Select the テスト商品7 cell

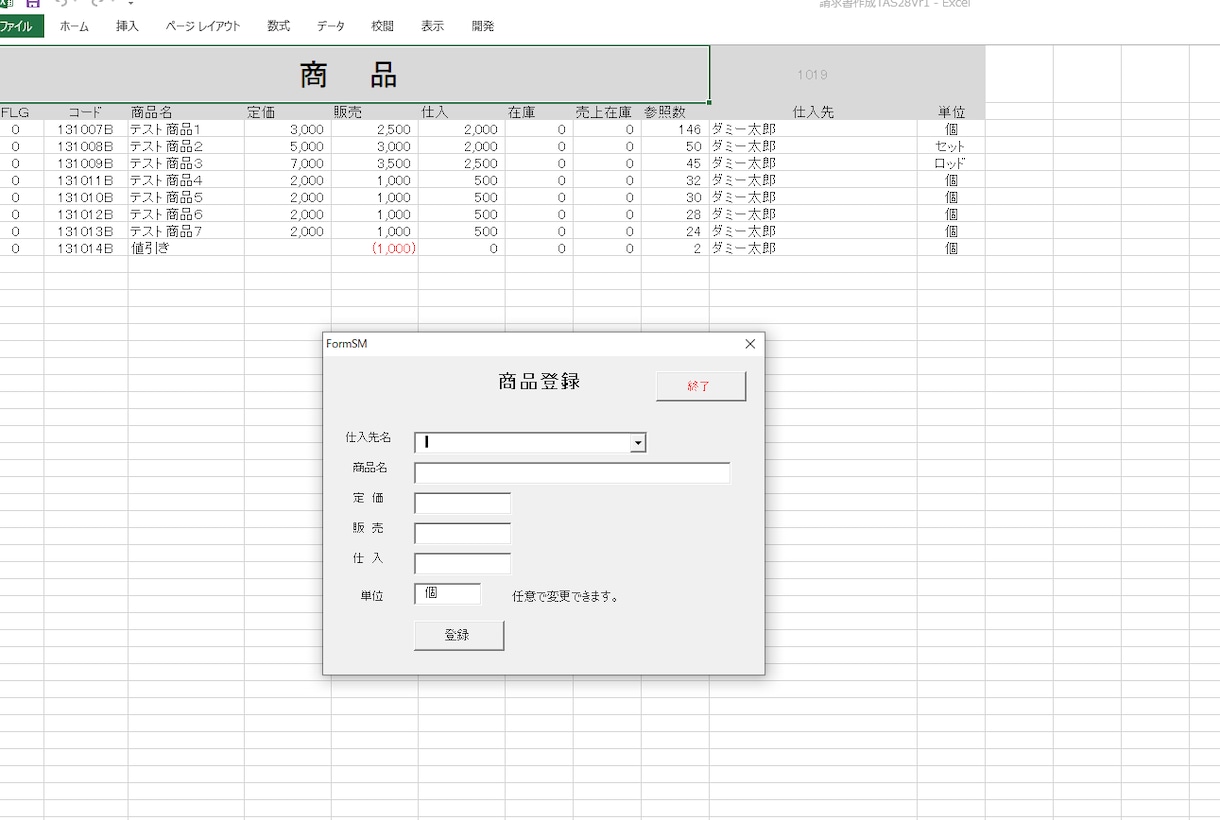coord(186,231)
